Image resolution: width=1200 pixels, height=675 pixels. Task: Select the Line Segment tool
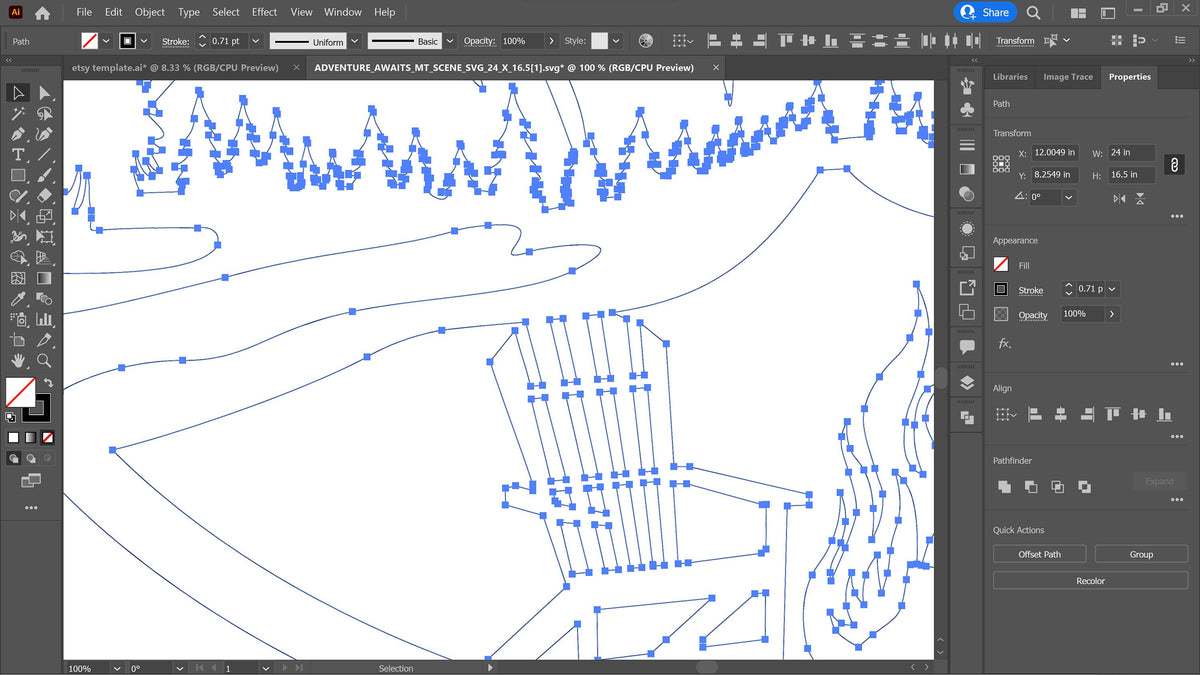pyautogui.click(x=45, y=155)
